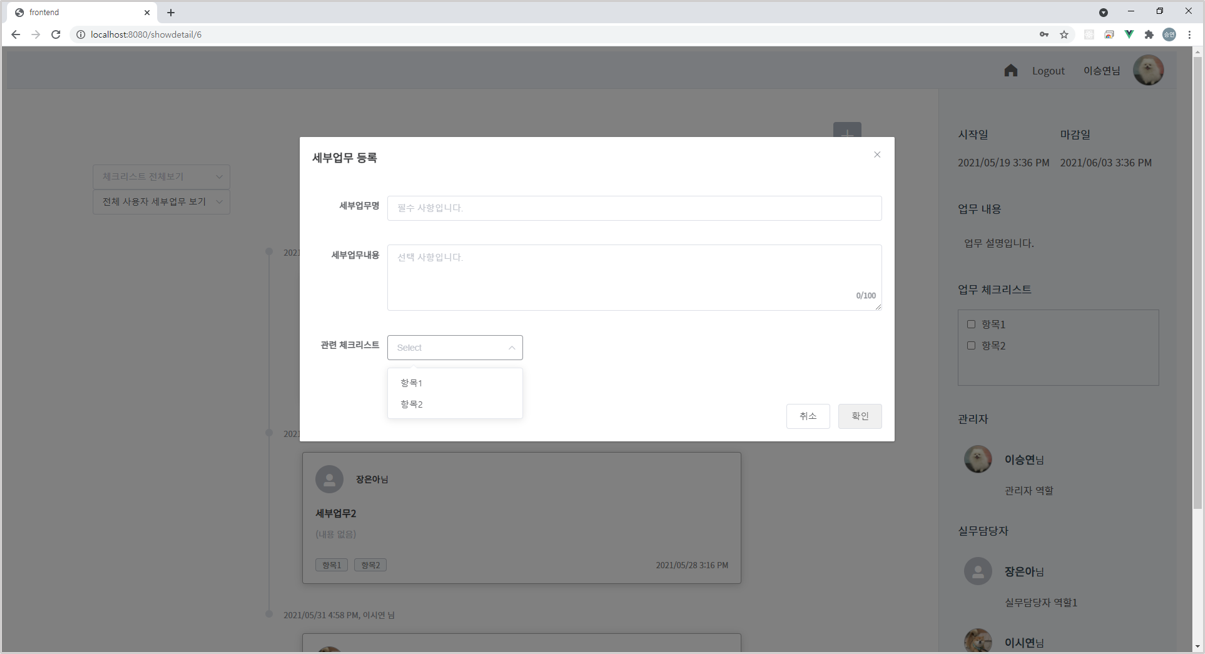Viewport: 1205px width, 654px height.
Task: Open the browser extensions puzzle icon
Action: [1148, 33]
